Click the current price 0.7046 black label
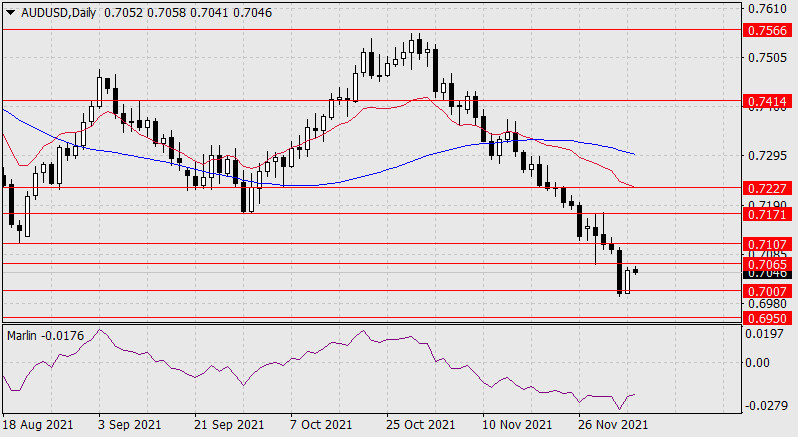The width and height of the screenshot is (798, 437). [767, 275]
